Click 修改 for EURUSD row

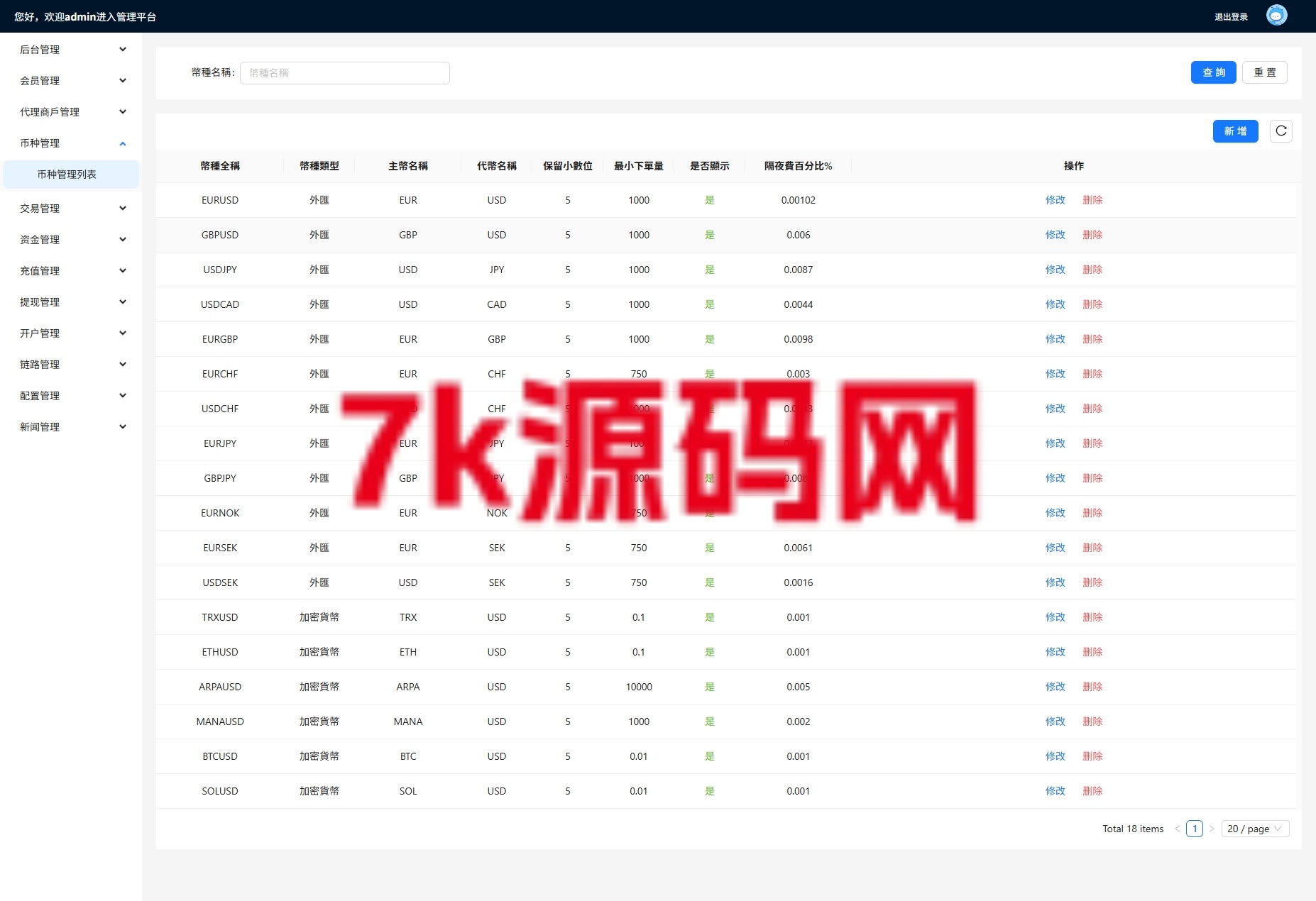pyautogui.click(x=1055, y=200)
